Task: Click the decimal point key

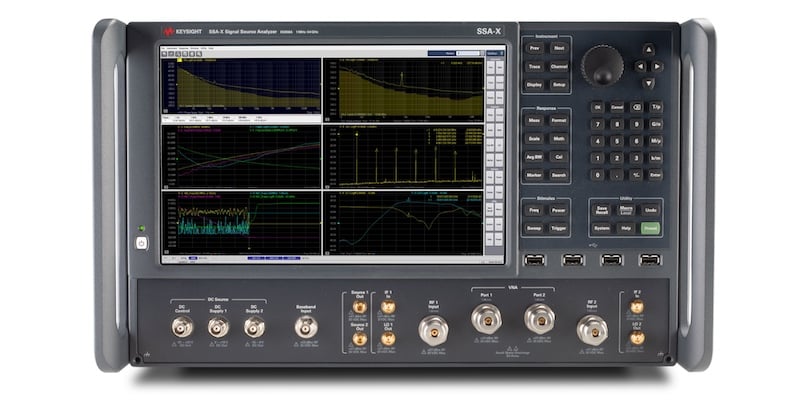Action: tap(617, 174)
